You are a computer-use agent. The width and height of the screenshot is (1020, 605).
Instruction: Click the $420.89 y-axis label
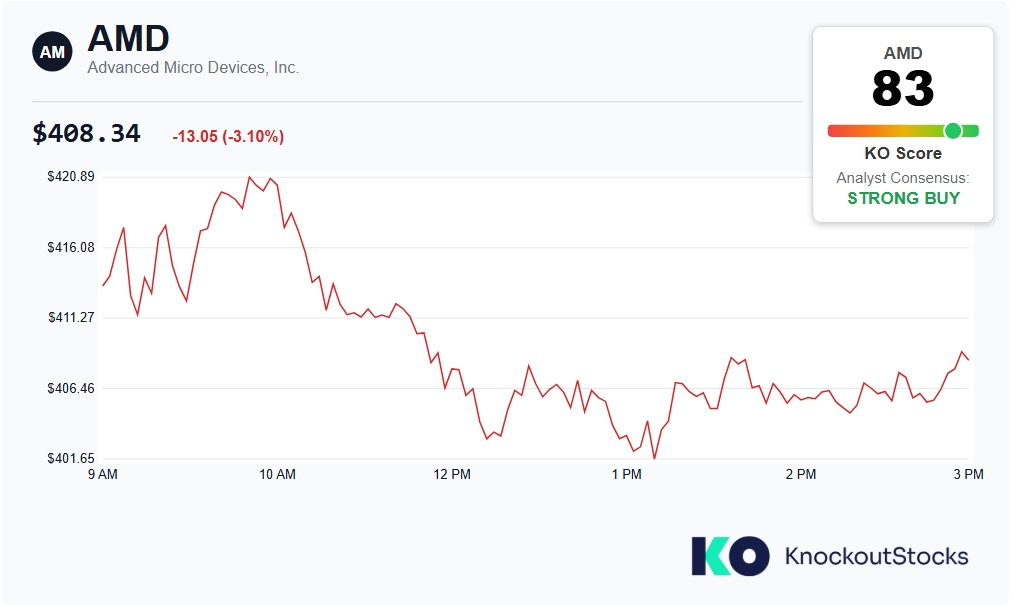[71, 176]
